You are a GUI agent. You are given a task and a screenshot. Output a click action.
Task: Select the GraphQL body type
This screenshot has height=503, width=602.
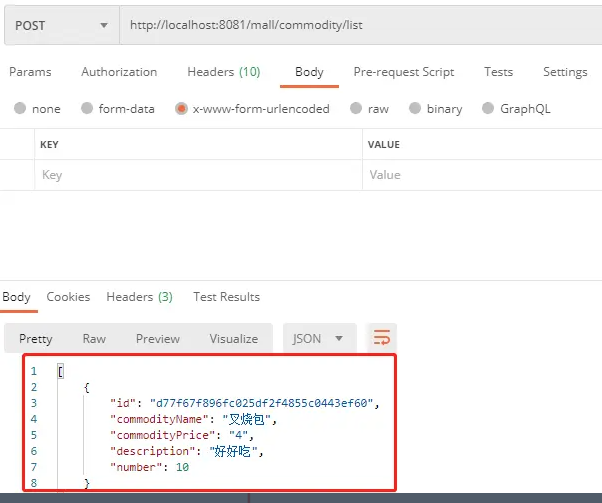[488, 108]
